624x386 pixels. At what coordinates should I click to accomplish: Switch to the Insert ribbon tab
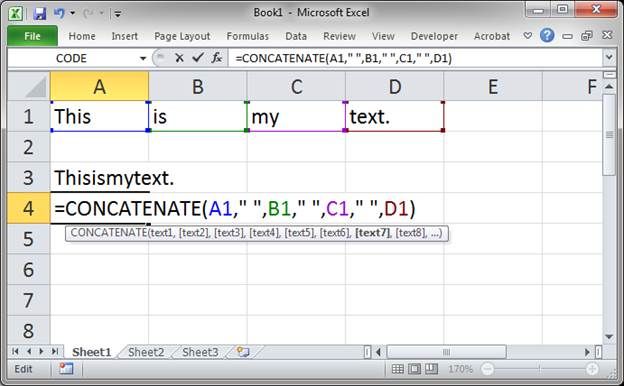pos(125,36)
